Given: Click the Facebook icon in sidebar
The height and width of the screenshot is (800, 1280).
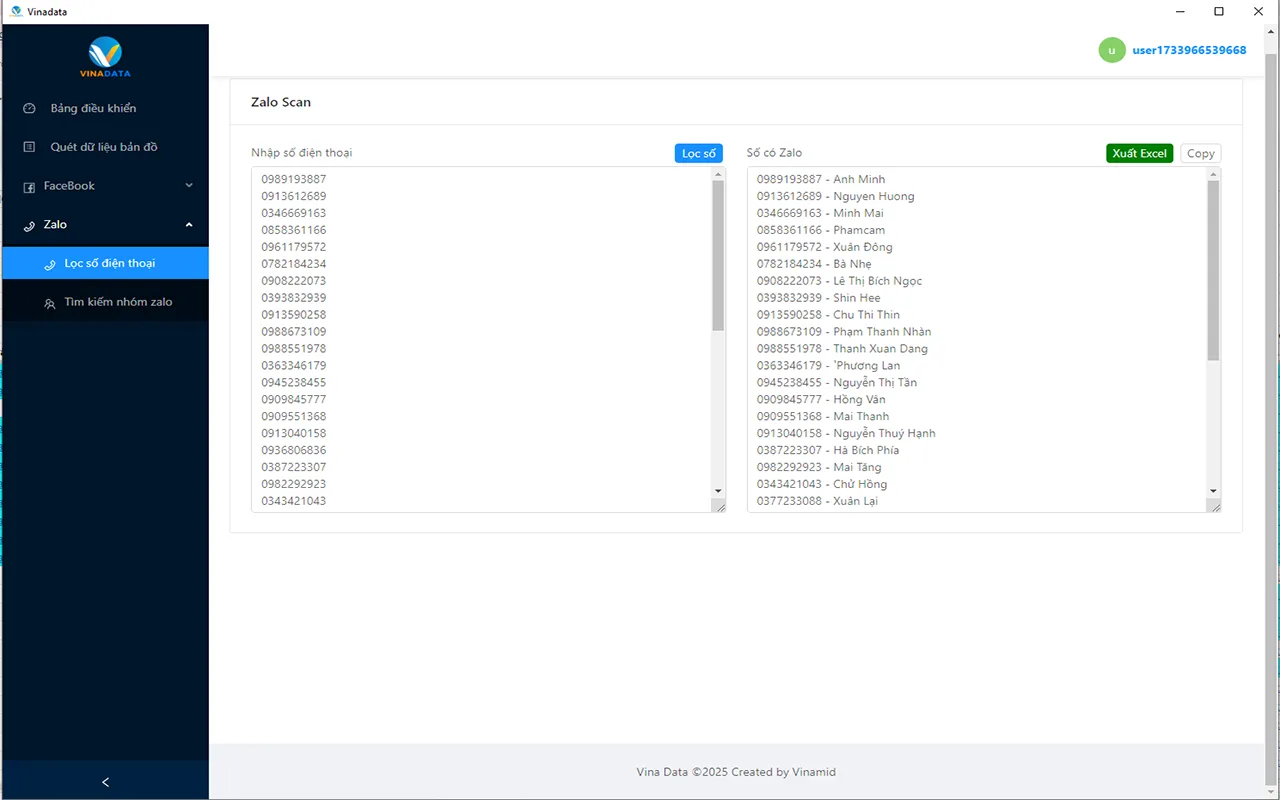Looking at the screenshot, I should coord(29,186).
